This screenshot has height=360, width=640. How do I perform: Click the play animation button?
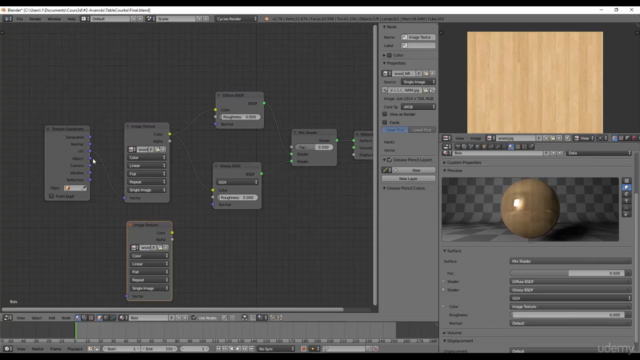pyautogui.click(x=238, y=349)
